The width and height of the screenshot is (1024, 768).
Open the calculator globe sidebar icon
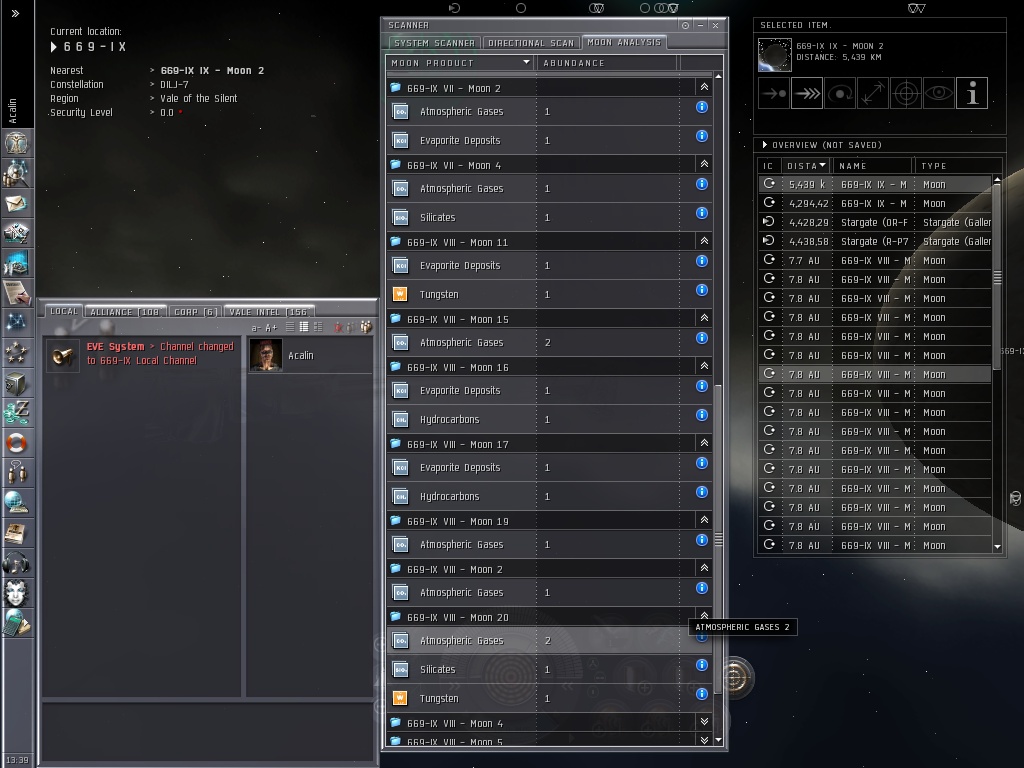16,623
